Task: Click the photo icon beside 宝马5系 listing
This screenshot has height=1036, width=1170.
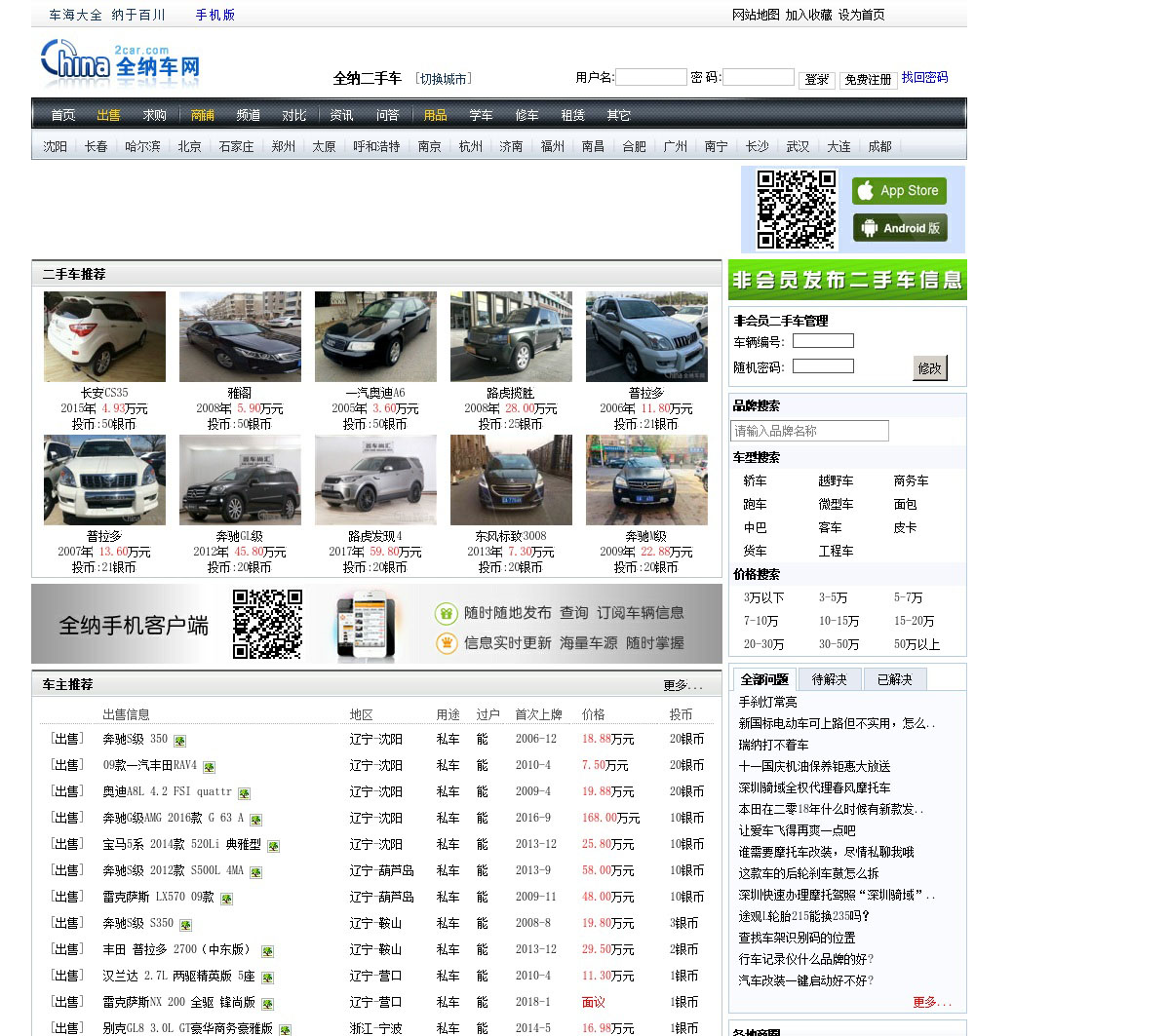Action: pyautogui.click(x=273, y=846)
